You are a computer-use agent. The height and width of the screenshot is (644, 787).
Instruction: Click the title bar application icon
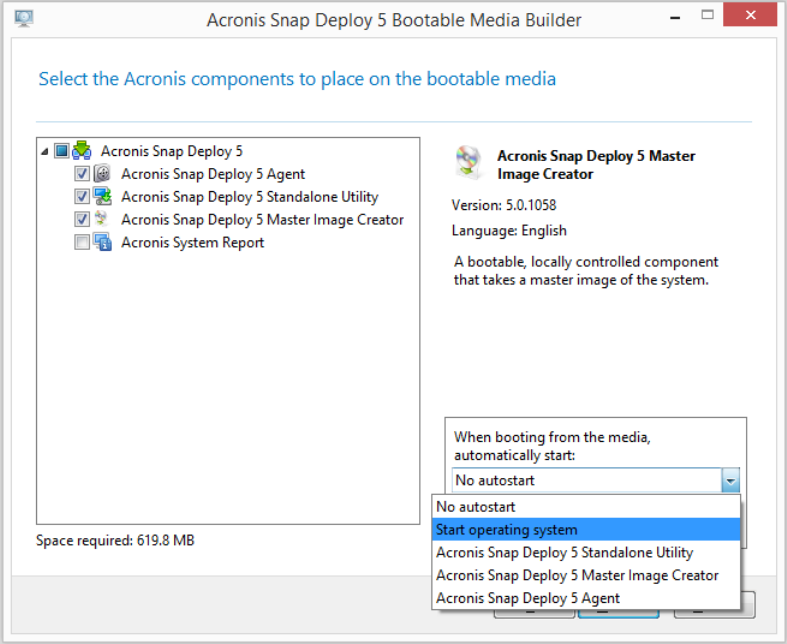click(x=24, y=18)
